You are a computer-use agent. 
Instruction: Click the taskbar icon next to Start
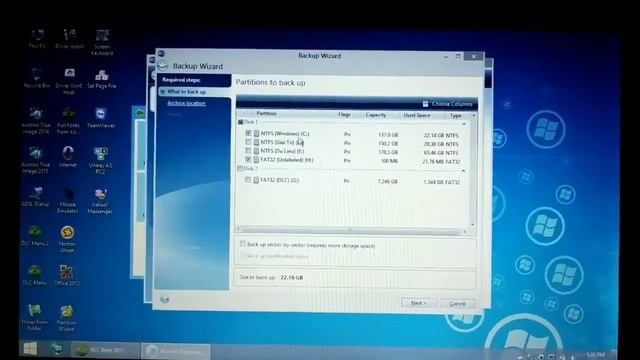pyautogui.click(x=56, y=349)
